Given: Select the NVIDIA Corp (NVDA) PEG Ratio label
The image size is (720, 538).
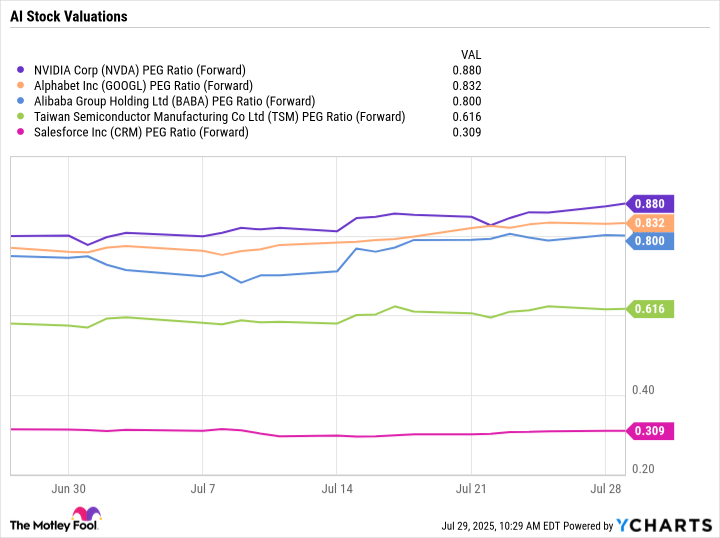Looking at the screenshot, I should point(140,70).
